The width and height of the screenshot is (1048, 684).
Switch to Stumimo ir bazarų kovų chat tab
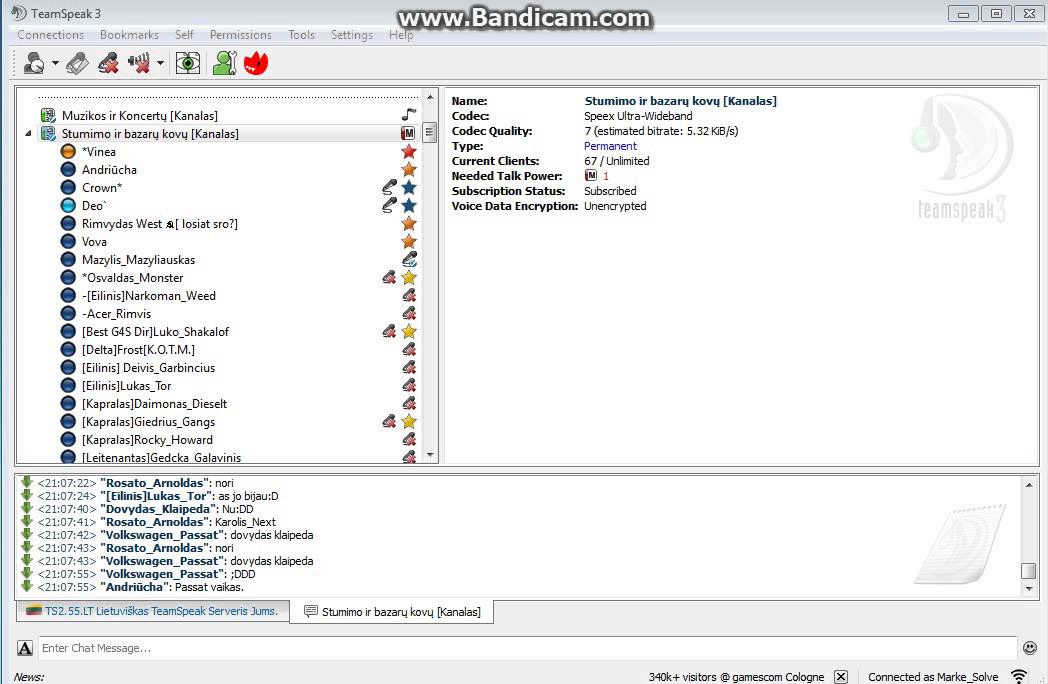[x=392, y=612]
